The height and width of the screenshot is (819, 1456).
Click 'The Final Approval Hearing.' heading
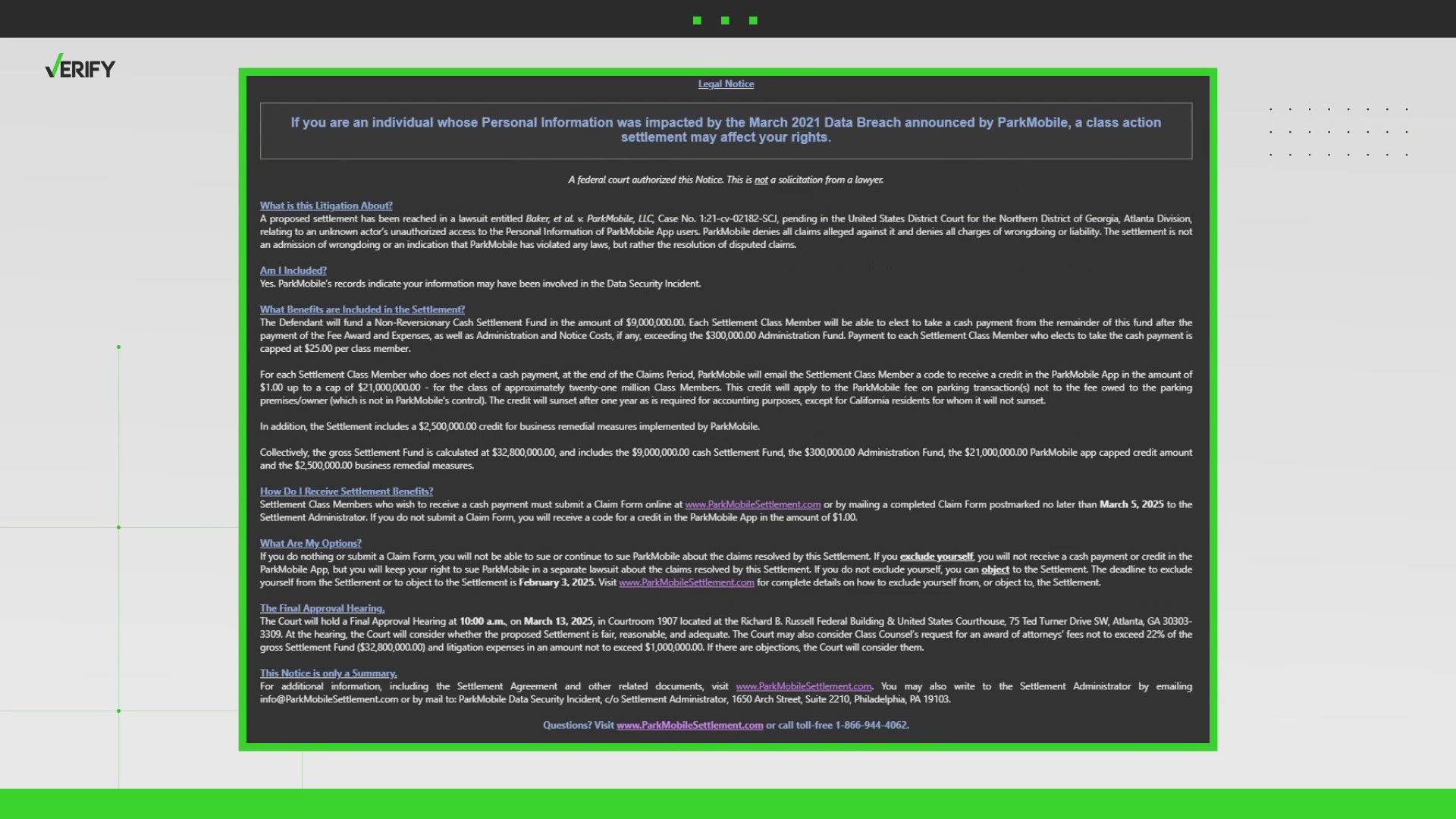point(322,608)
